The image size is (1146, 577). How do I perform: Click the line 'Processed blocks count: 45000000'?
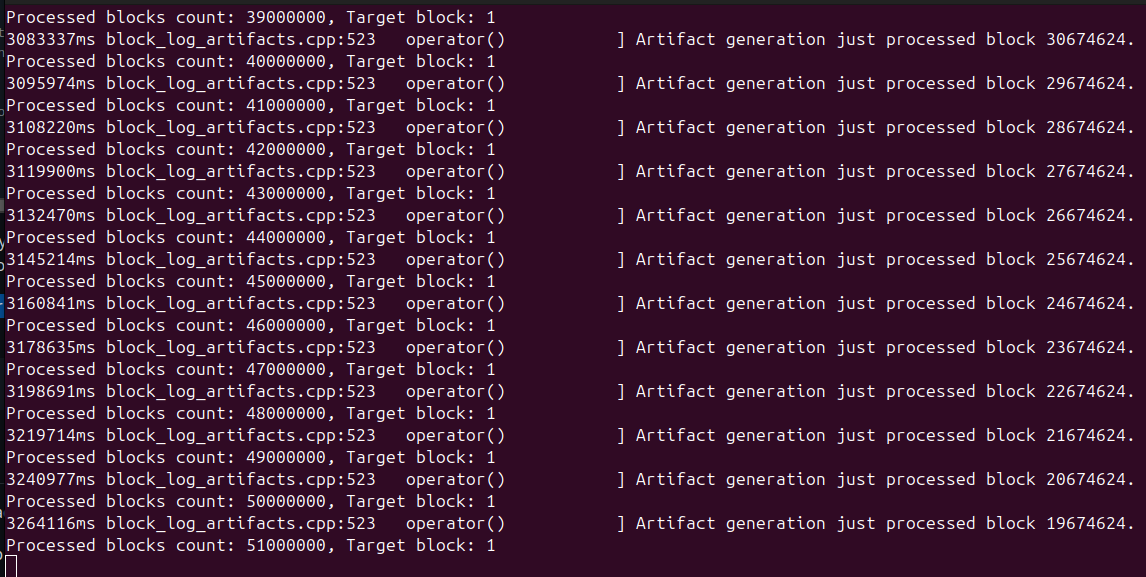[251, 282]
